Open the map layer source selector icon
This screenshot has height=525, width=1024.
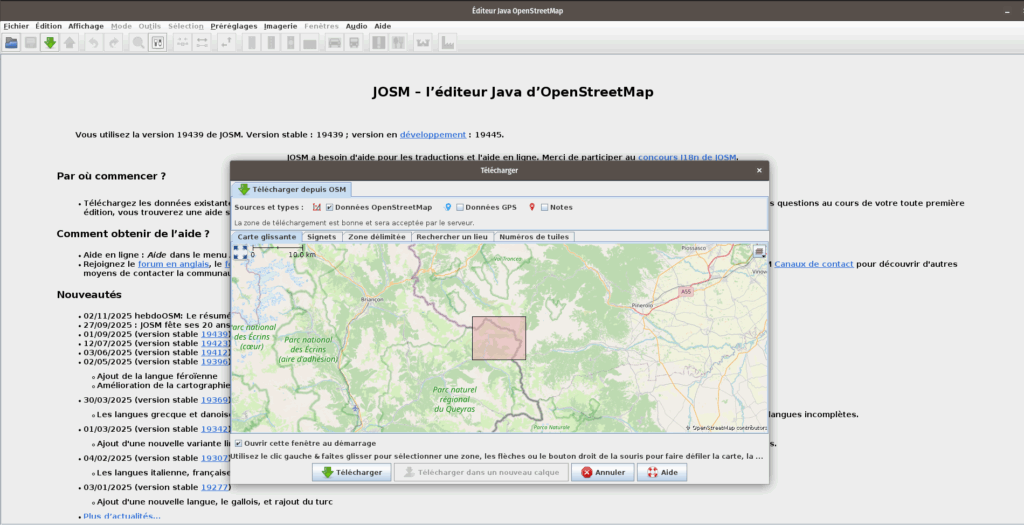tap(759, 252)
